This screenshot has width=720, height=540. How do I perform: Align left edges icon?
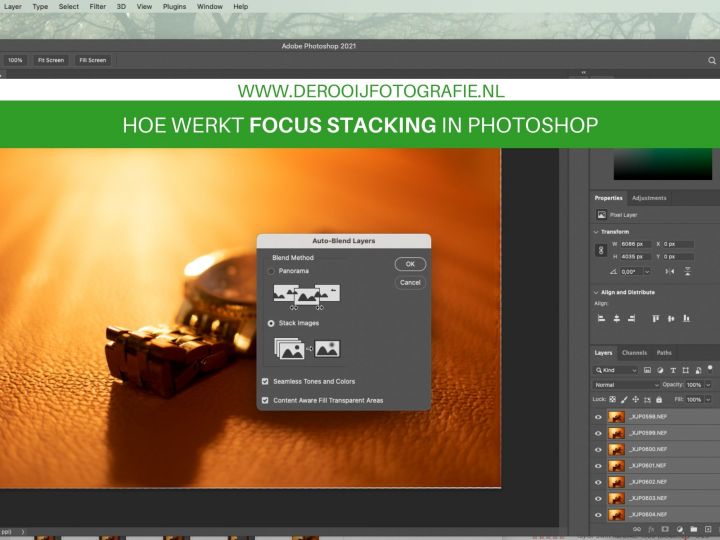point(601,318)
